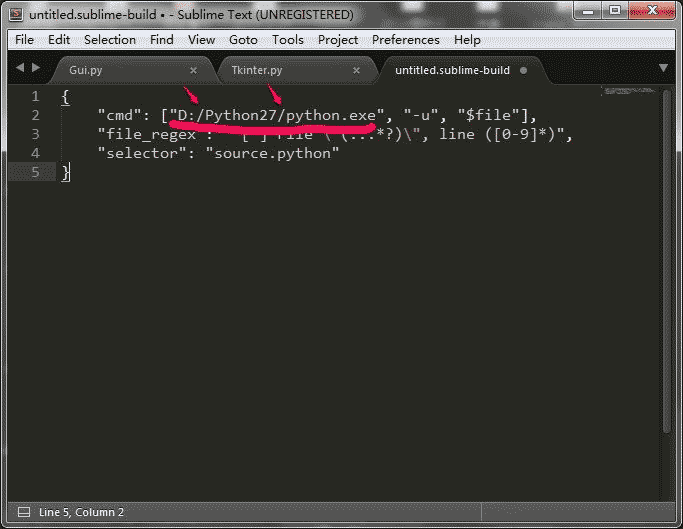Click line number 4 in gutter

[35, 153]
